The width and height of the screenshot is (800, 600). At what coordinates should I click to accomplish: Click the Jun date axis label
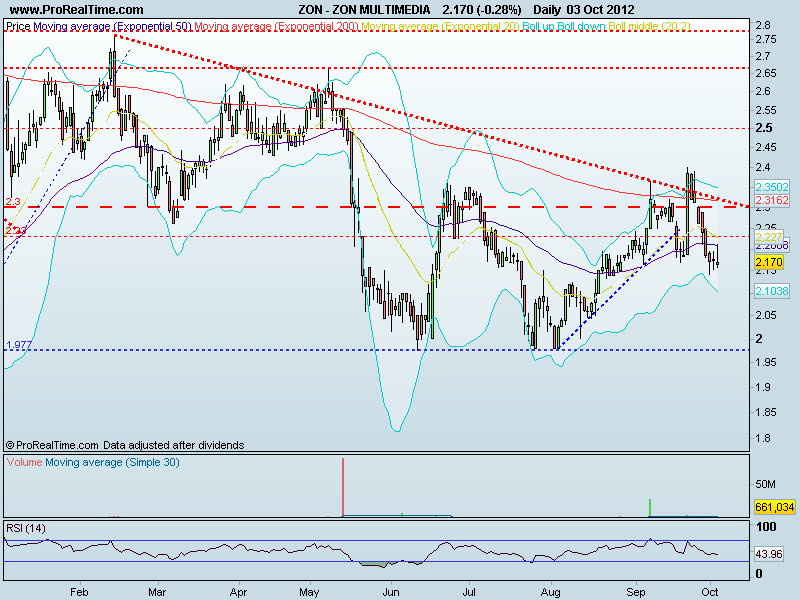(391, 592)
